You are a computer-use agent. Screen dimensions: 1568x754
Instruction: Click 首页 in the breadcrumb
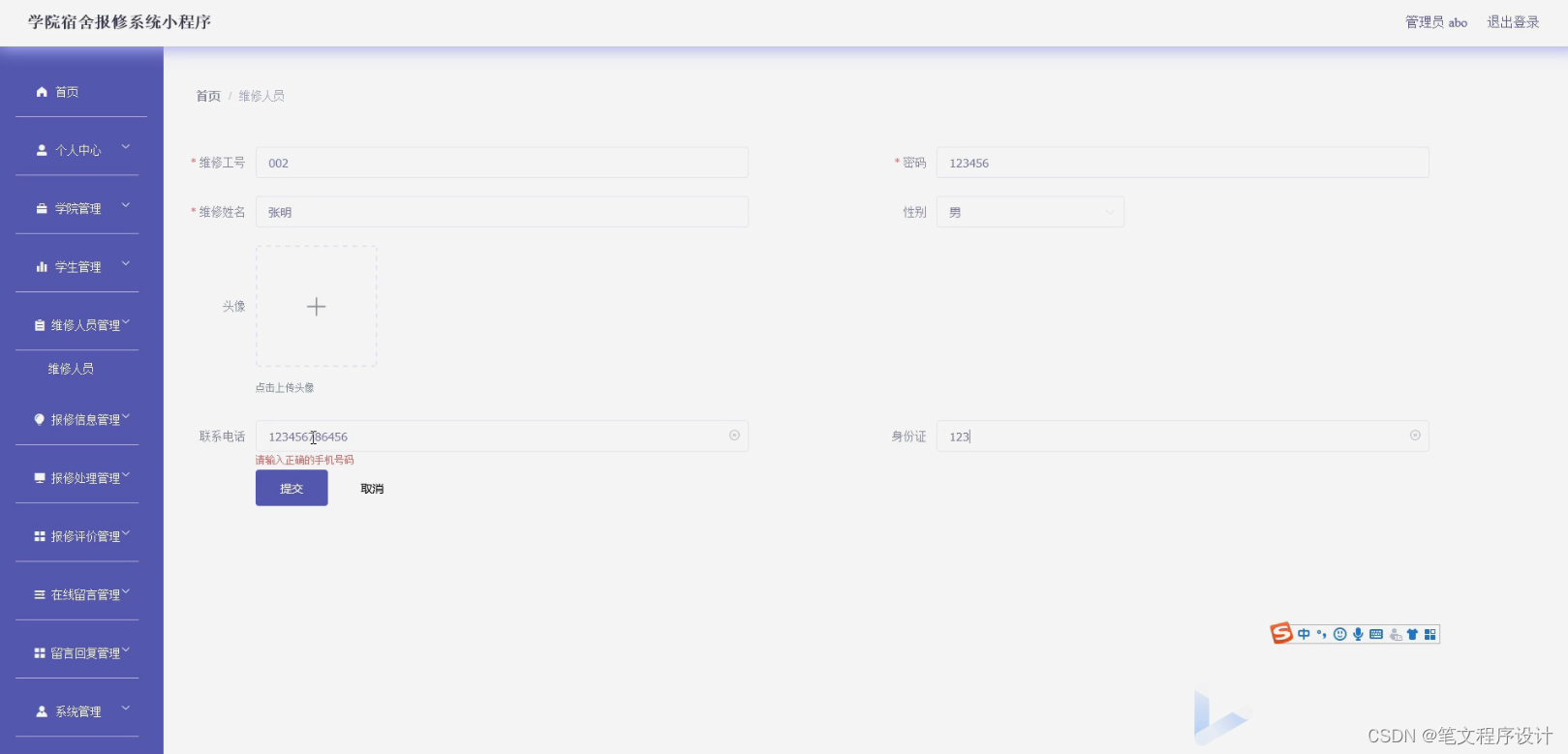click(208, 96)
